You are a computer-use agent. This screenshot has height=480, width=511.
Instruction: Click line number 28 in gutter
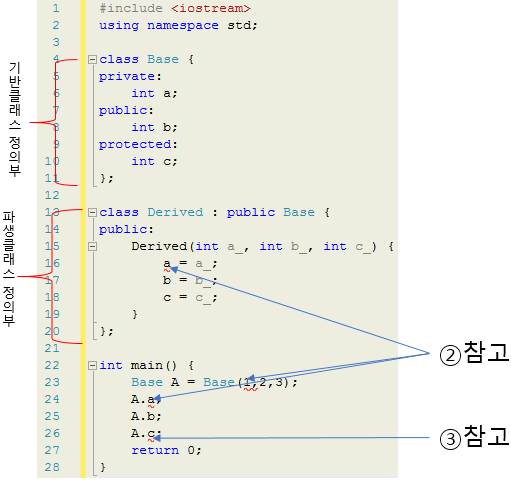pyautogui.click(x=52, y=467)
